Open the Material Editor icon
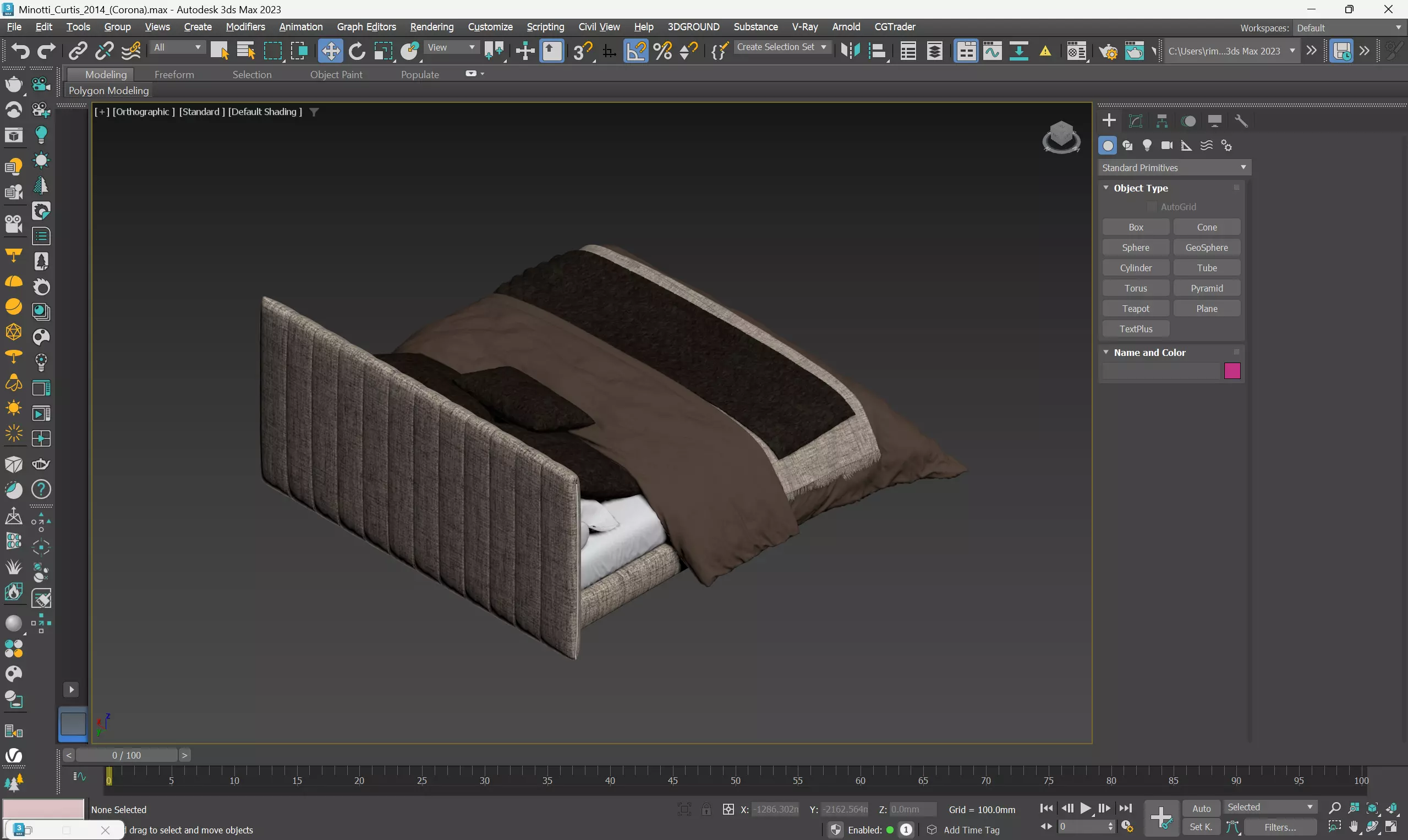The width and height of the screenshot is (1408, 840). coord(1076,51)
